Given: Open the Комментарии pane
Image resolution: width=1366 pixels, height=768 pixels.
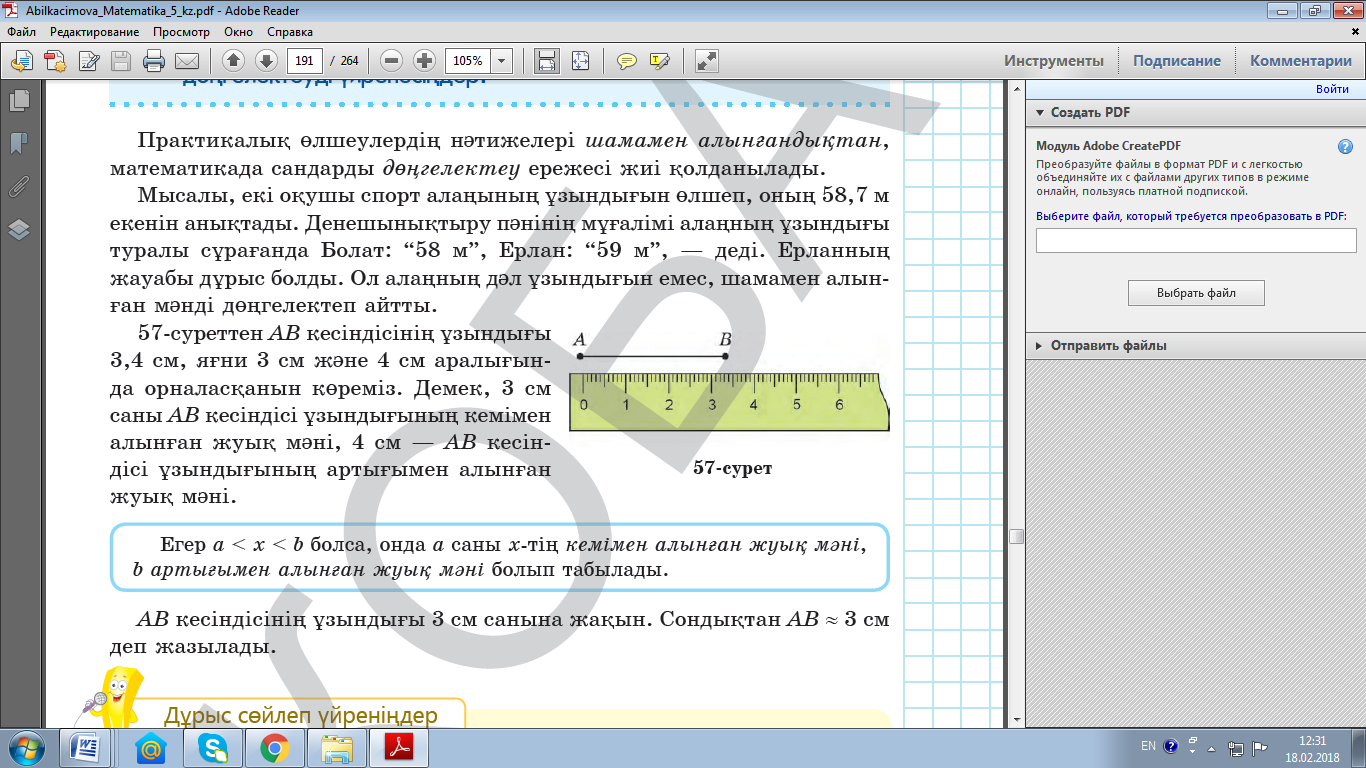Looking at the screenshot, I should (1301, 61).
